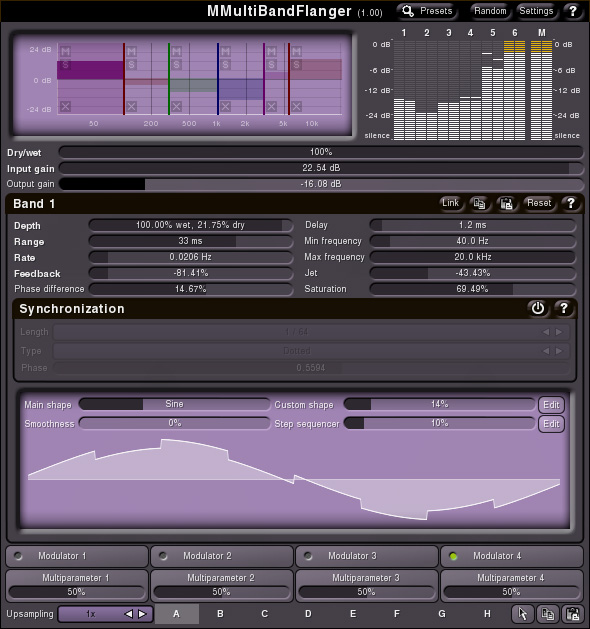The width and height of the screenshot is (590, 629).
Task: Open the Presets browser
Action: click(x=427, y=11)
